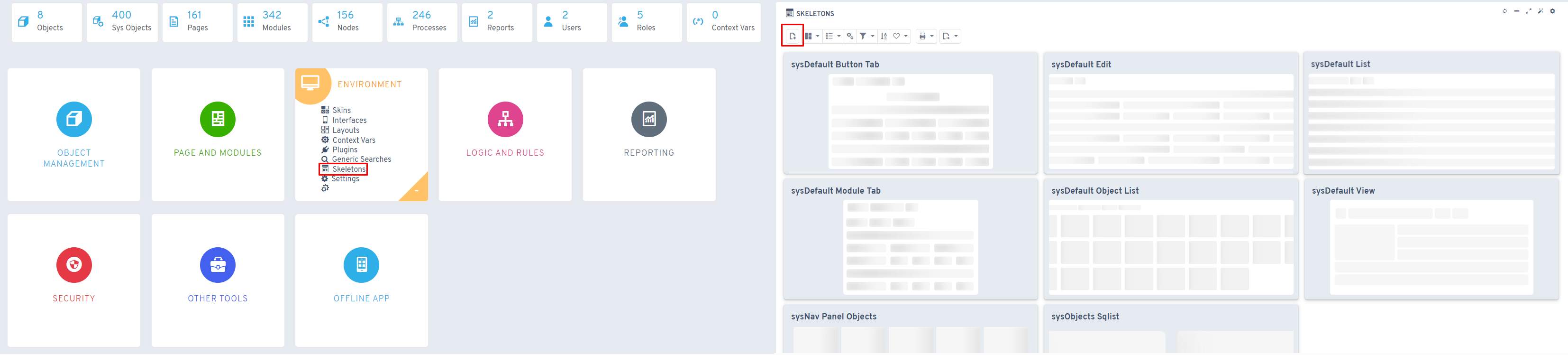Select the sysDefault Object List skeleton
This screenshot has width=1568, height=355.
[x=1170, y=239]
